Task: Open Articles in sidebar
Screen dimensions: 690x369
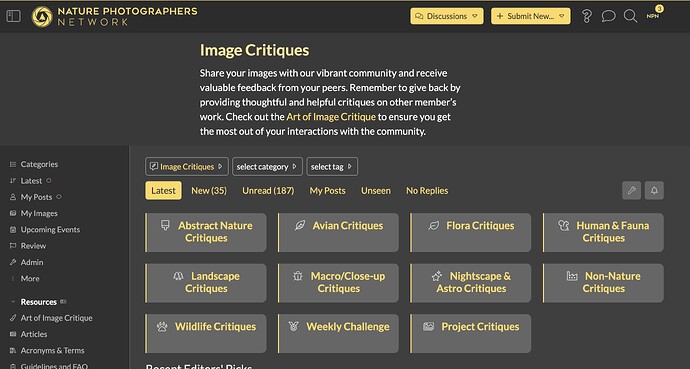Action: (x=33, y=334)
